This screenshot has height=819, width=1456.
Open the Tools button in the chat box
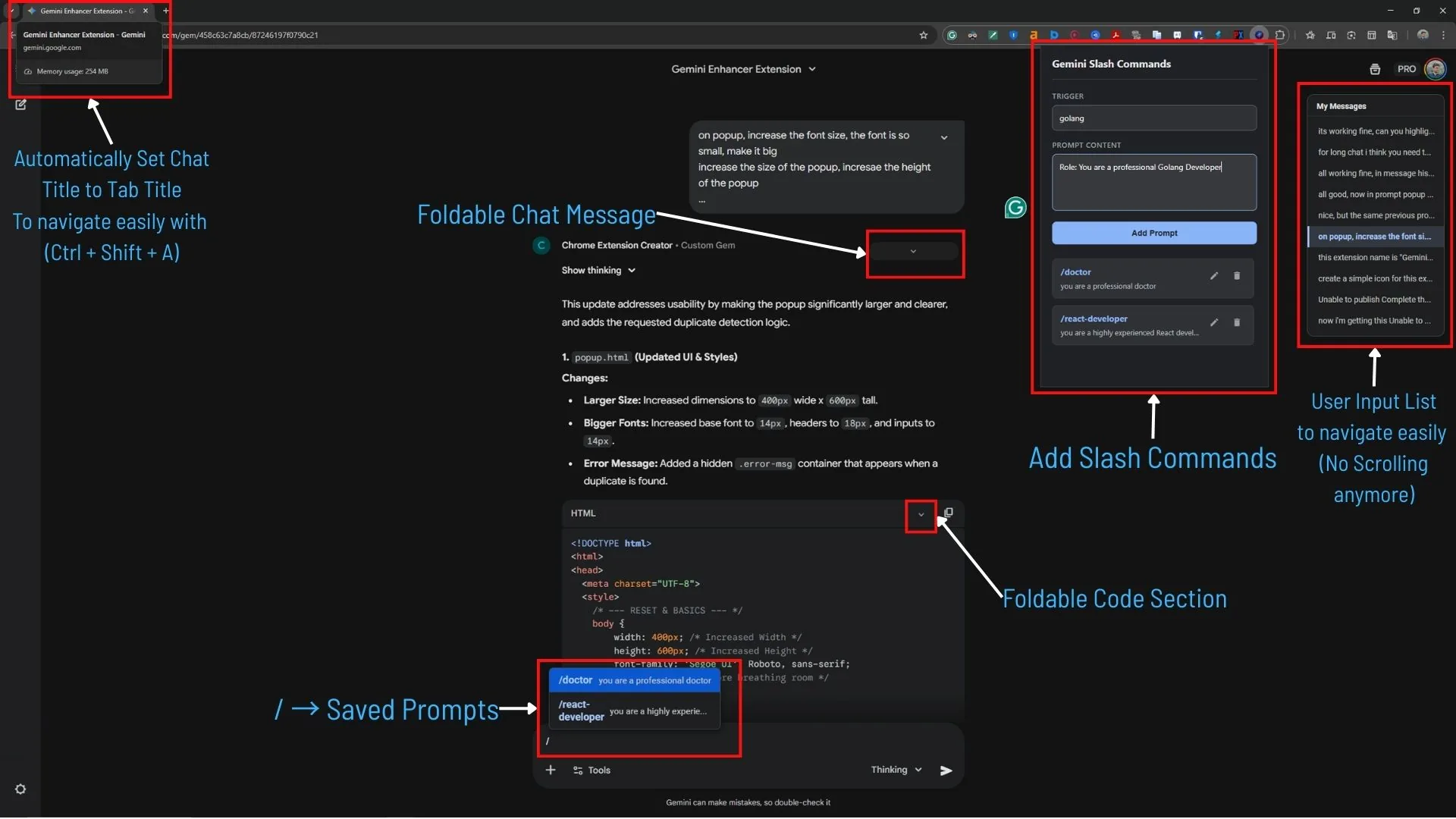[591, 770]
